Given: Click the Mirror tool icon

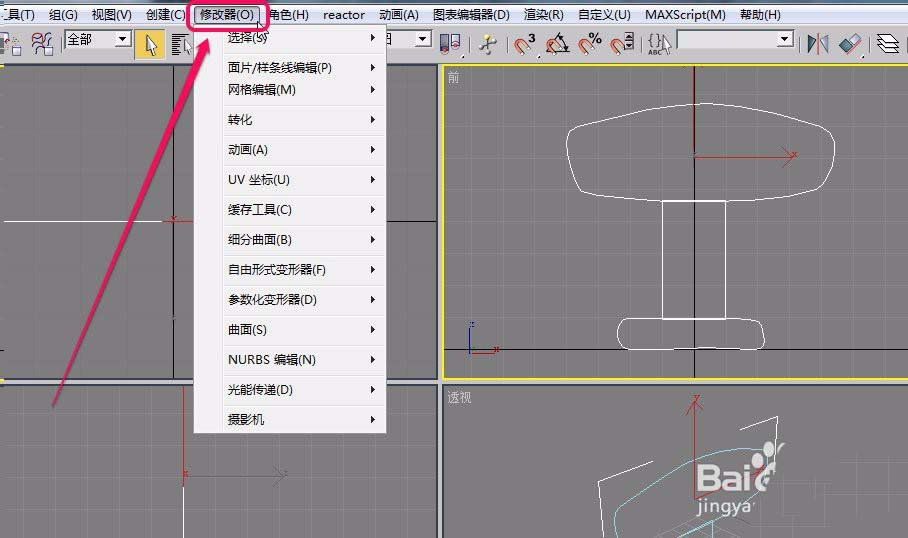Looking at the screenshot, I should click(x=818, y=43).
